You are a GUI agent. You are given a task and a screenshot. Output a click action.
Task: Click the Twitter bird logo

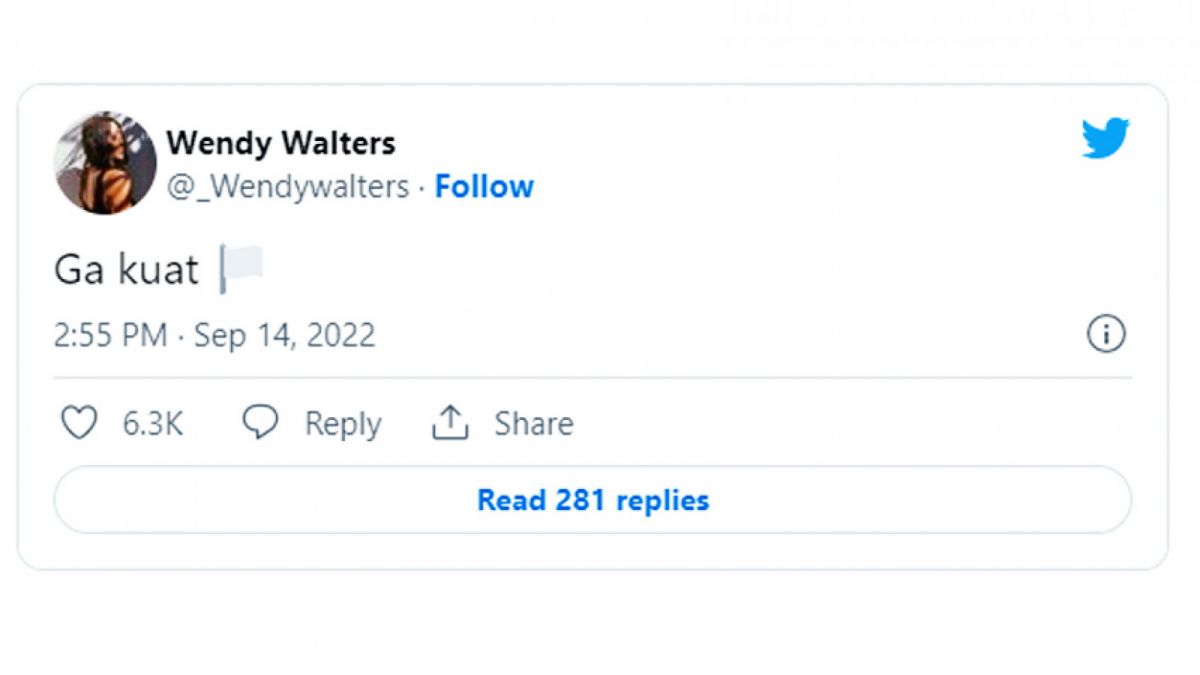pyautogui.click(x=1105, y=138)
